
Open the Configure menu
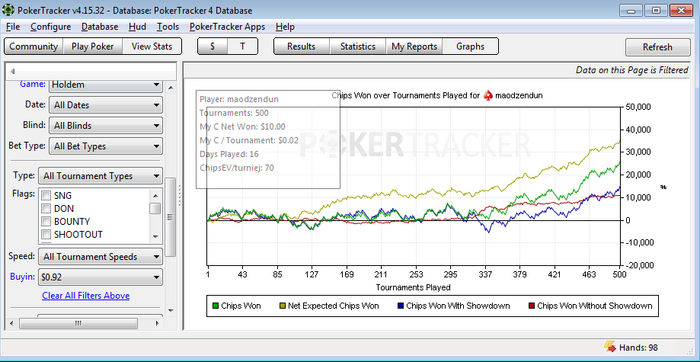tap(50, 27)
